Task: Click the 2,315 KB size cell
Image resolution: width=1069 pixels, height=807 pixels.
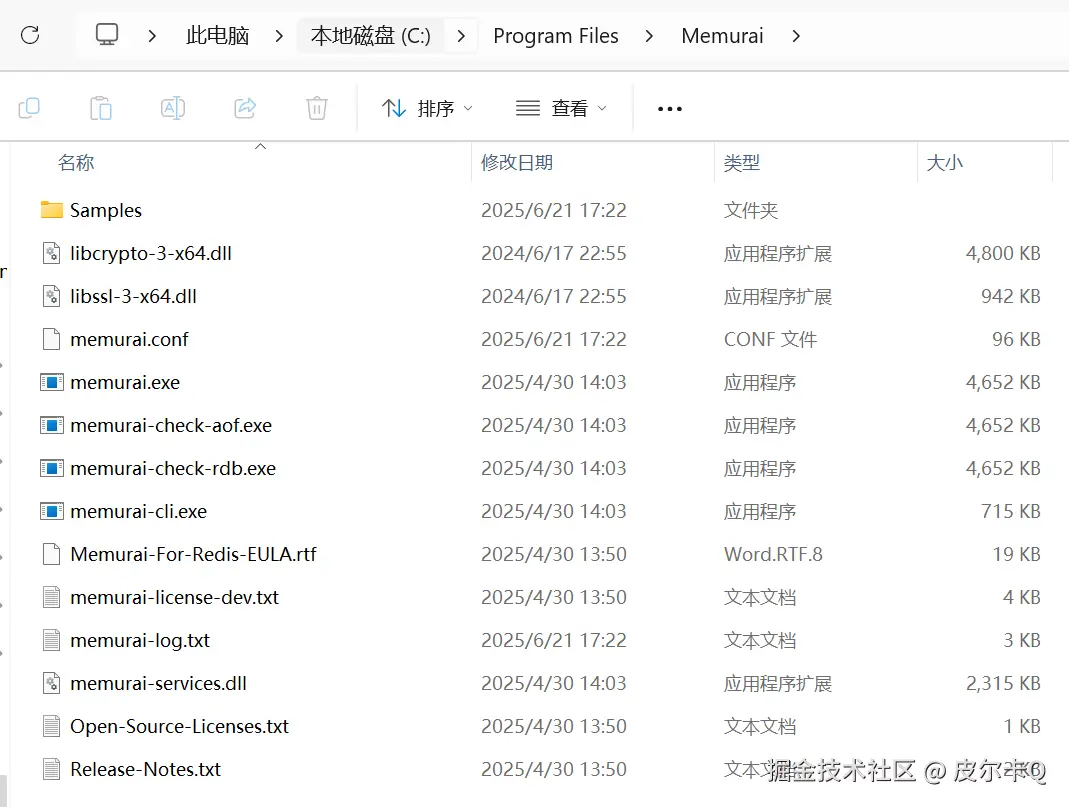Action: [1003, 684]
